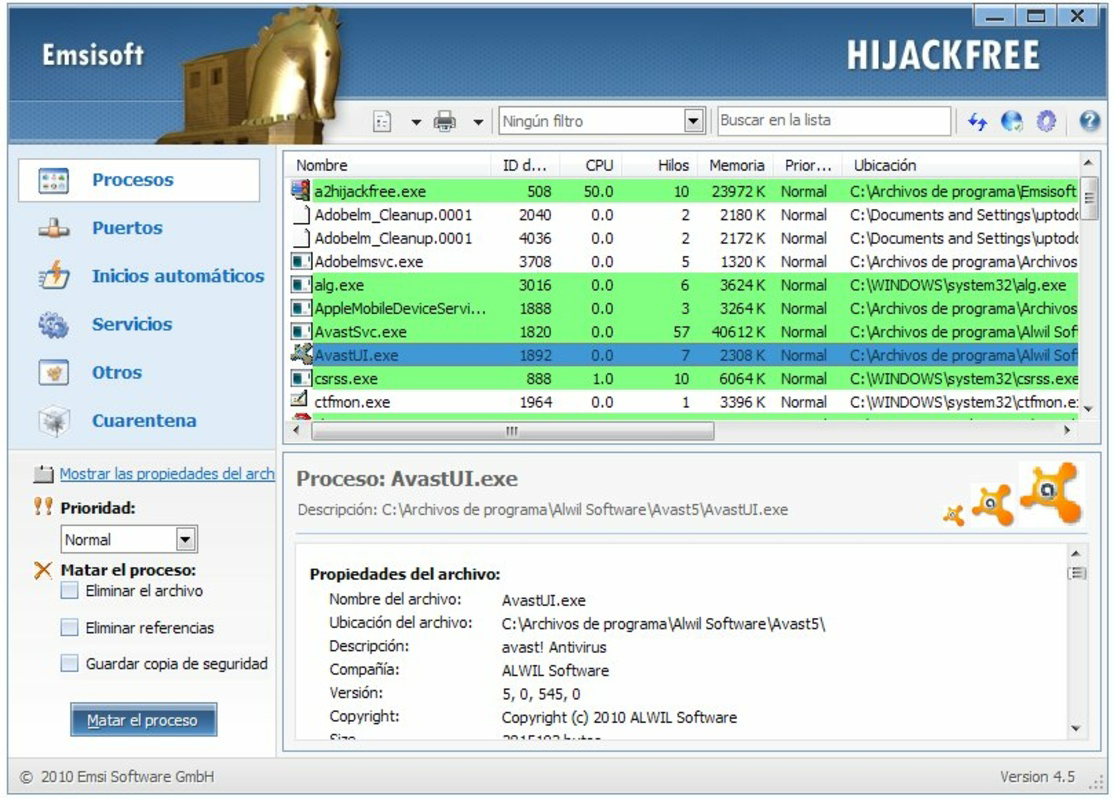
Task: Sort by the CPU column header
Action: tap(592, 166)
